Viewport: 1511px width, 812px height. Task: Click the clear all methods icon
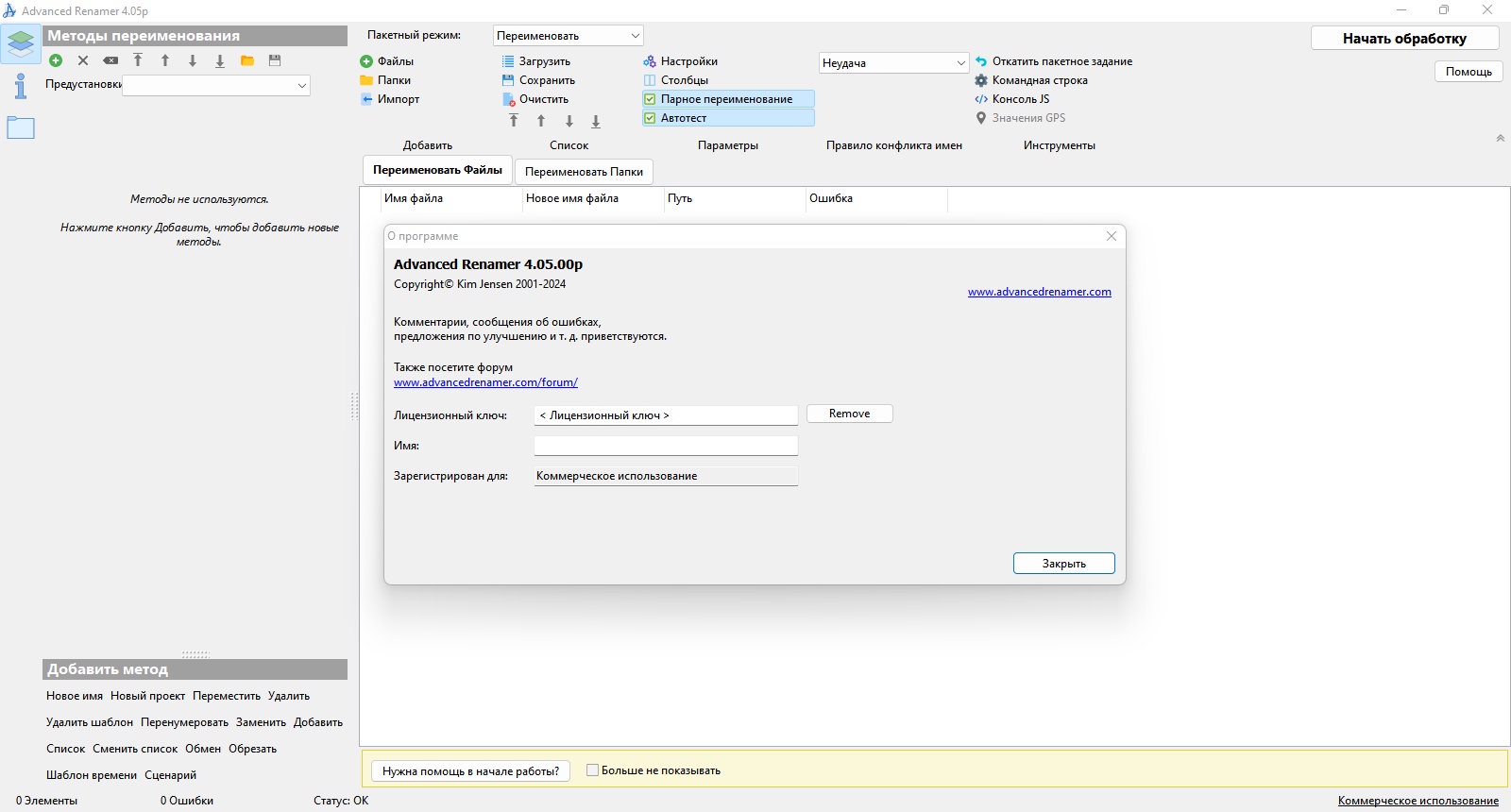(110, 60)
